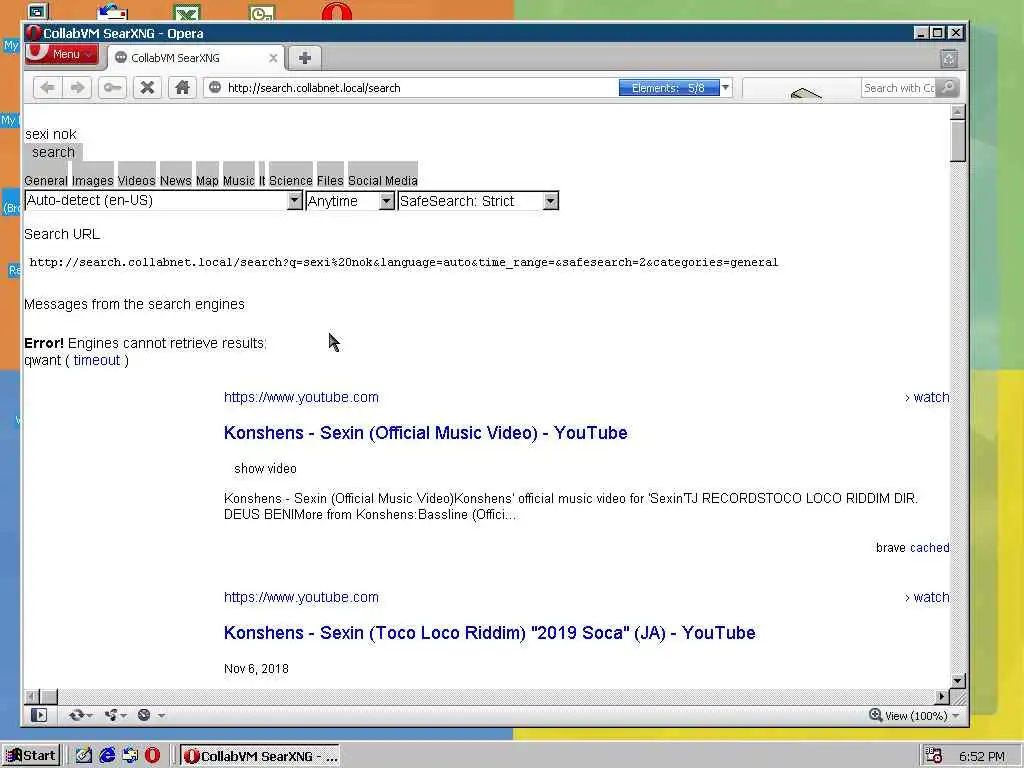Open the SafeSearch: Strict dropdown
The width and height of the screenshot is (1024, 768).
pyautogui.click(x=478, y=201)
